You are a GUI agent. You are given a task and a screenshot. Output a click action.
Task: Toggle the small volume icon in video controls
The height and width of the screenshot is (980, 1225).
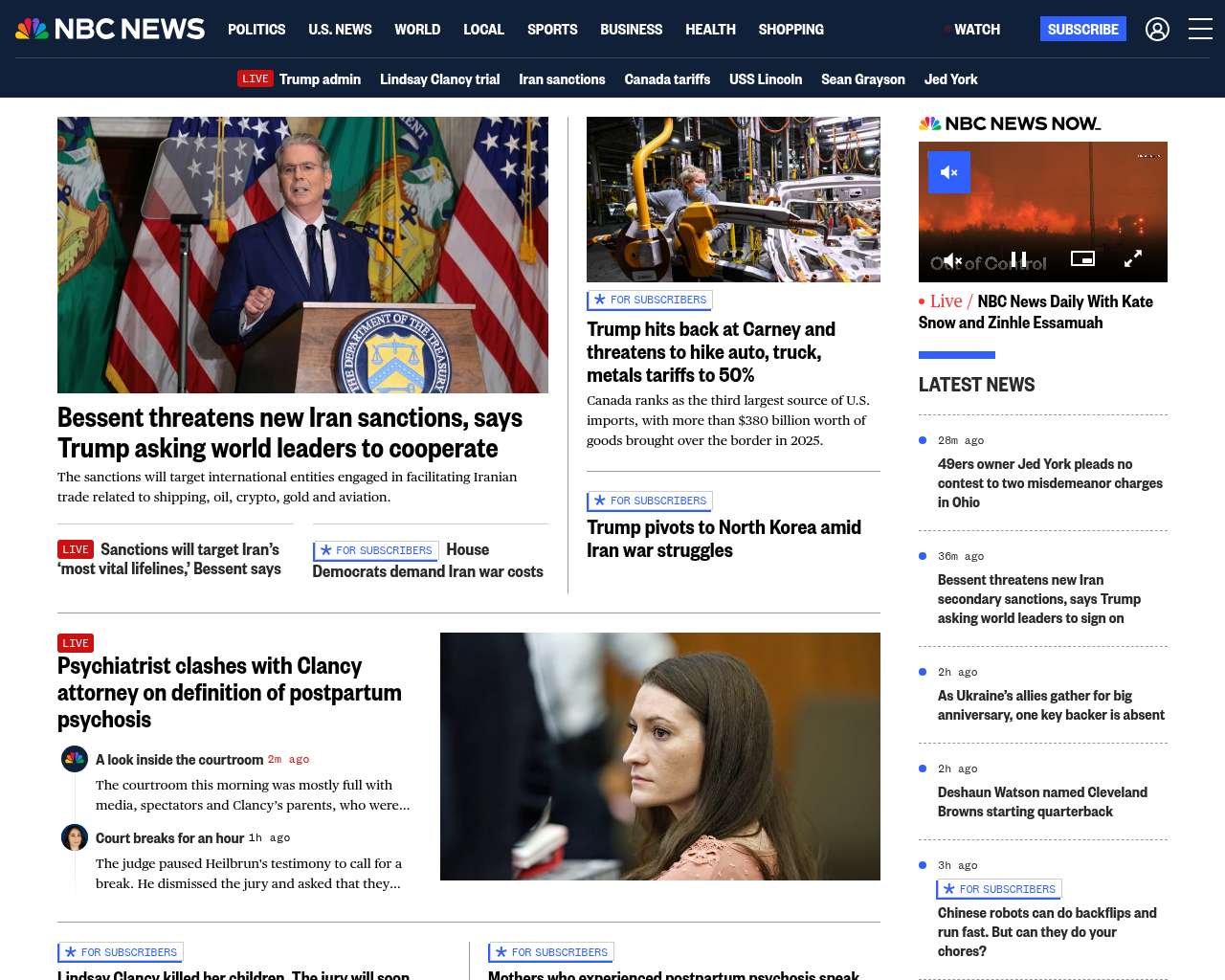[952, 259]
